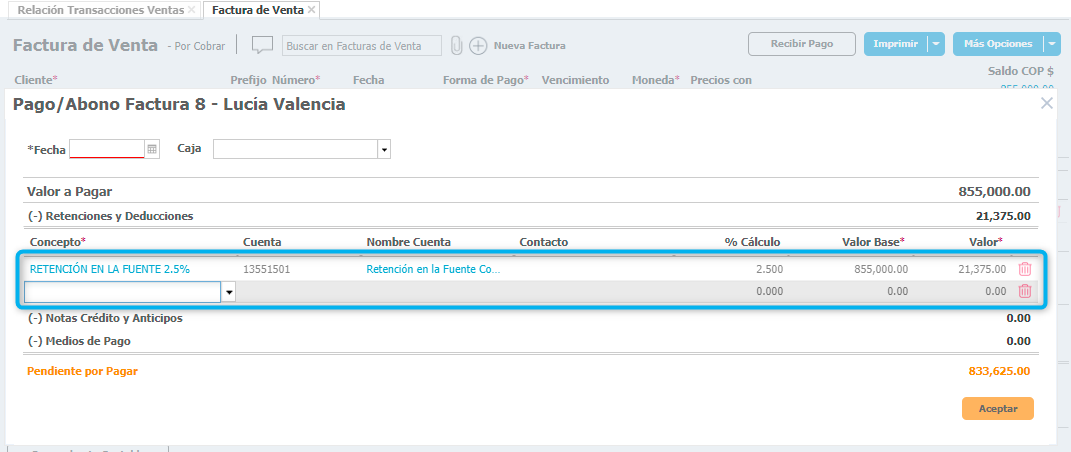
Task: Click the Recibir Pago button
Action: (x=801, y=44)
